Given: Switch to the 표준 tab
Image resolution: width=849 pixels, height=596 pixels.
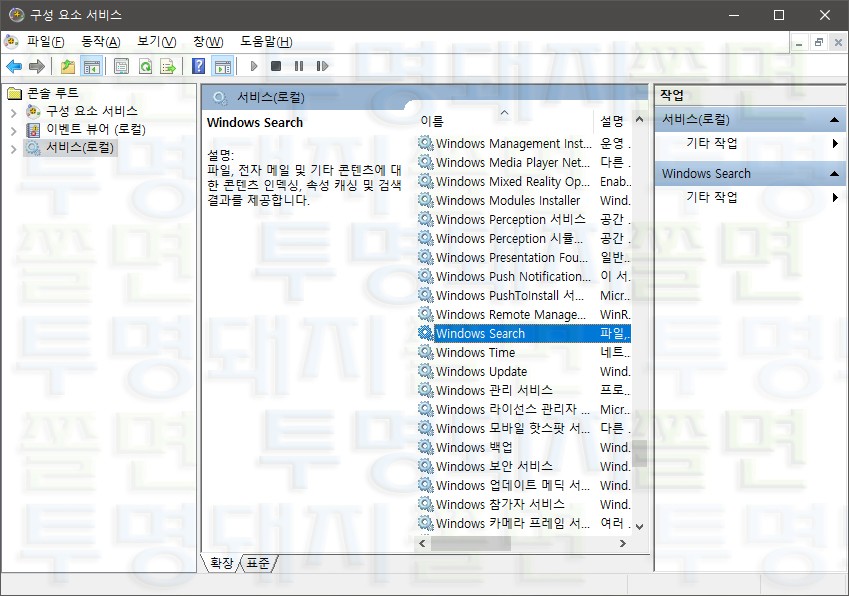Looking at the screenshot, I should tap(258, 563).
